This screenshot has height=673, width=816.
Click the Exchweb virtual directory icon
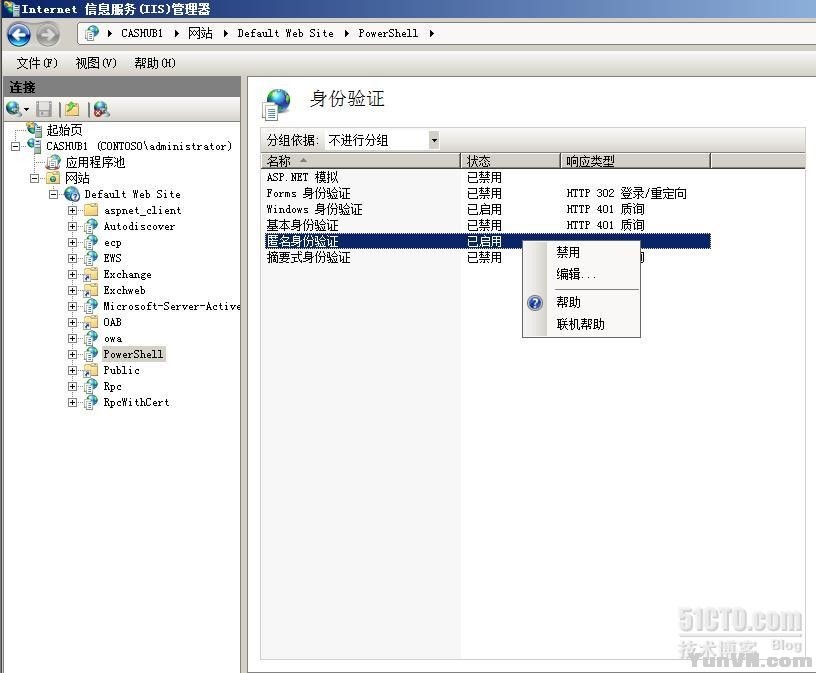91,290
